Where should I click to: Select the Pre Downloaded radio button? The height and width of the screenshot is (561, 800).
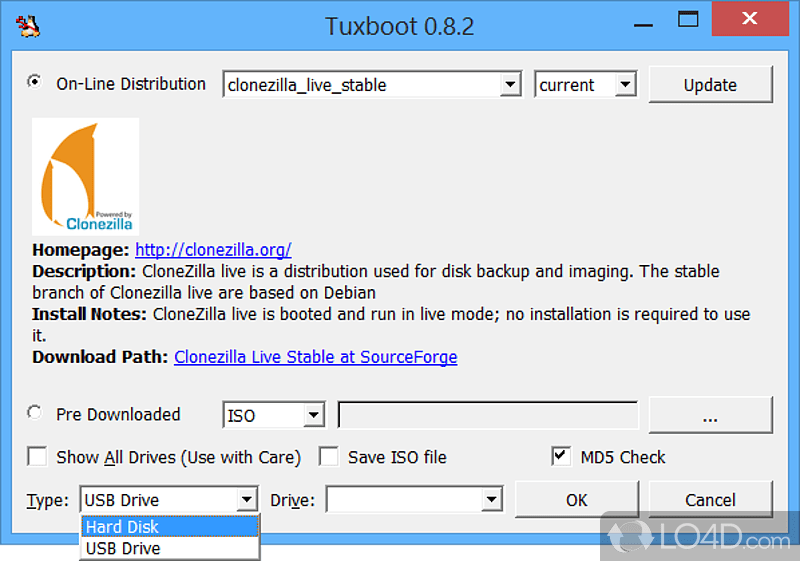click(x=34, y=412)
